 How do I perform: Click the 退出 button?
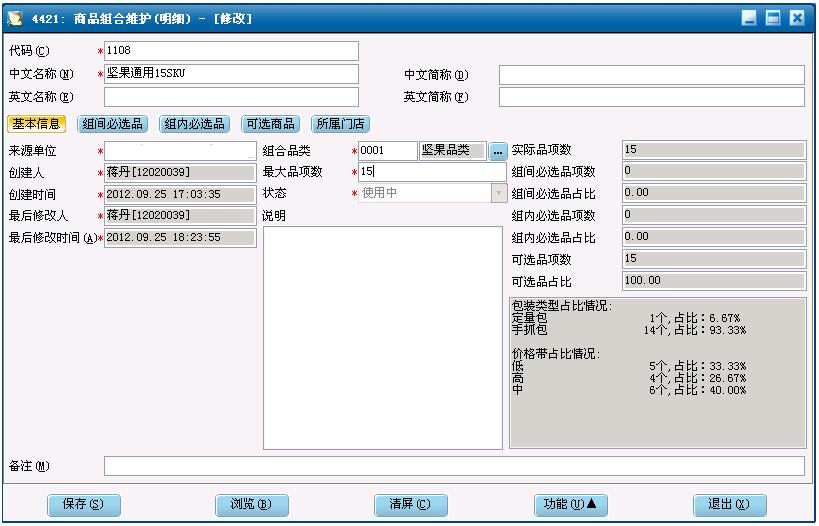(x=729, y=505)
